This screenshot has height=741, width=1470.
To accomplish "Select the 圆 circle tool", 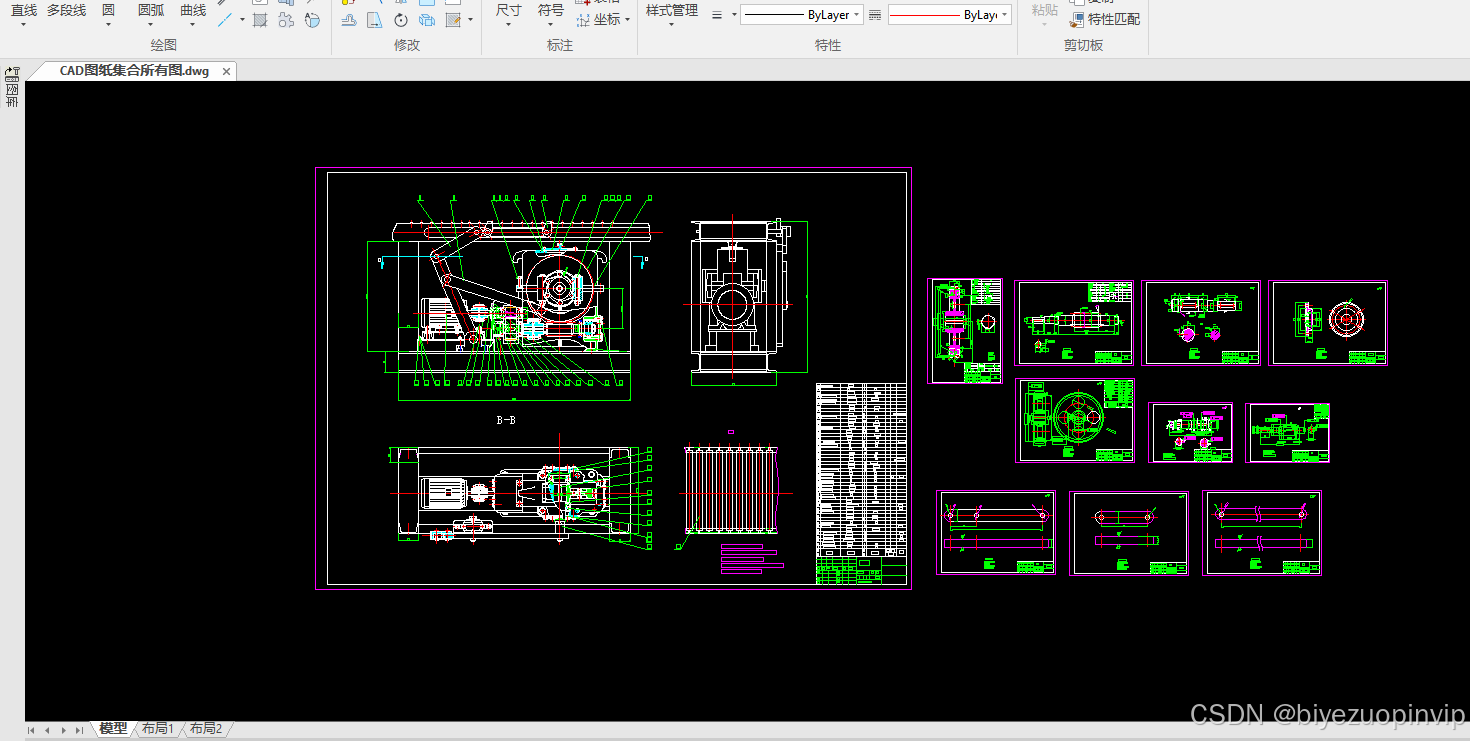I will [x=108, y=10].
